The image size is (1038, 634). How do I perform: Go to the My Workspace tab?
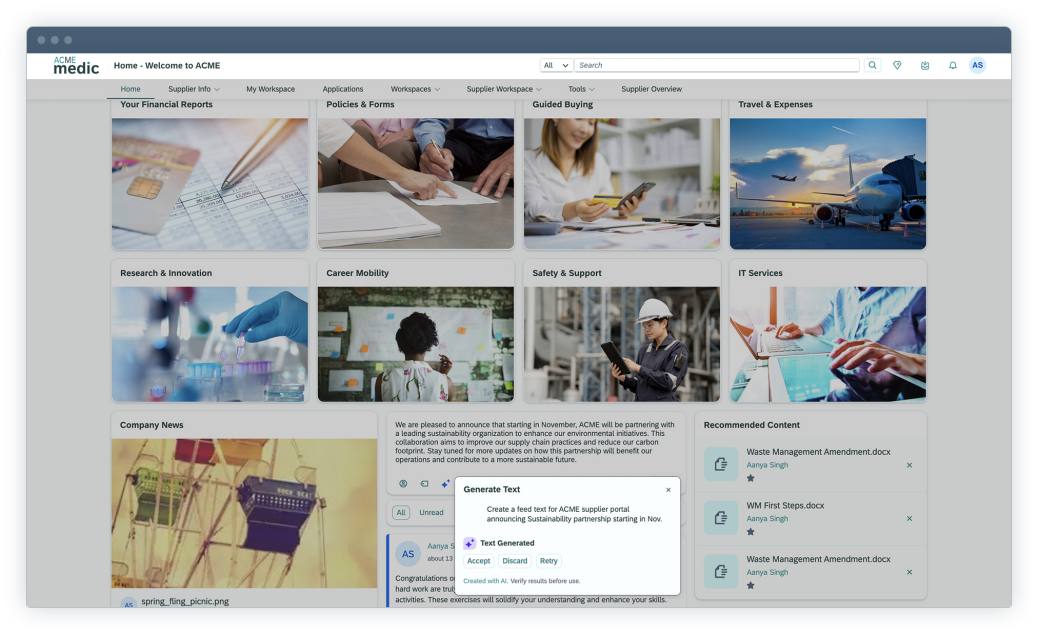270,89
